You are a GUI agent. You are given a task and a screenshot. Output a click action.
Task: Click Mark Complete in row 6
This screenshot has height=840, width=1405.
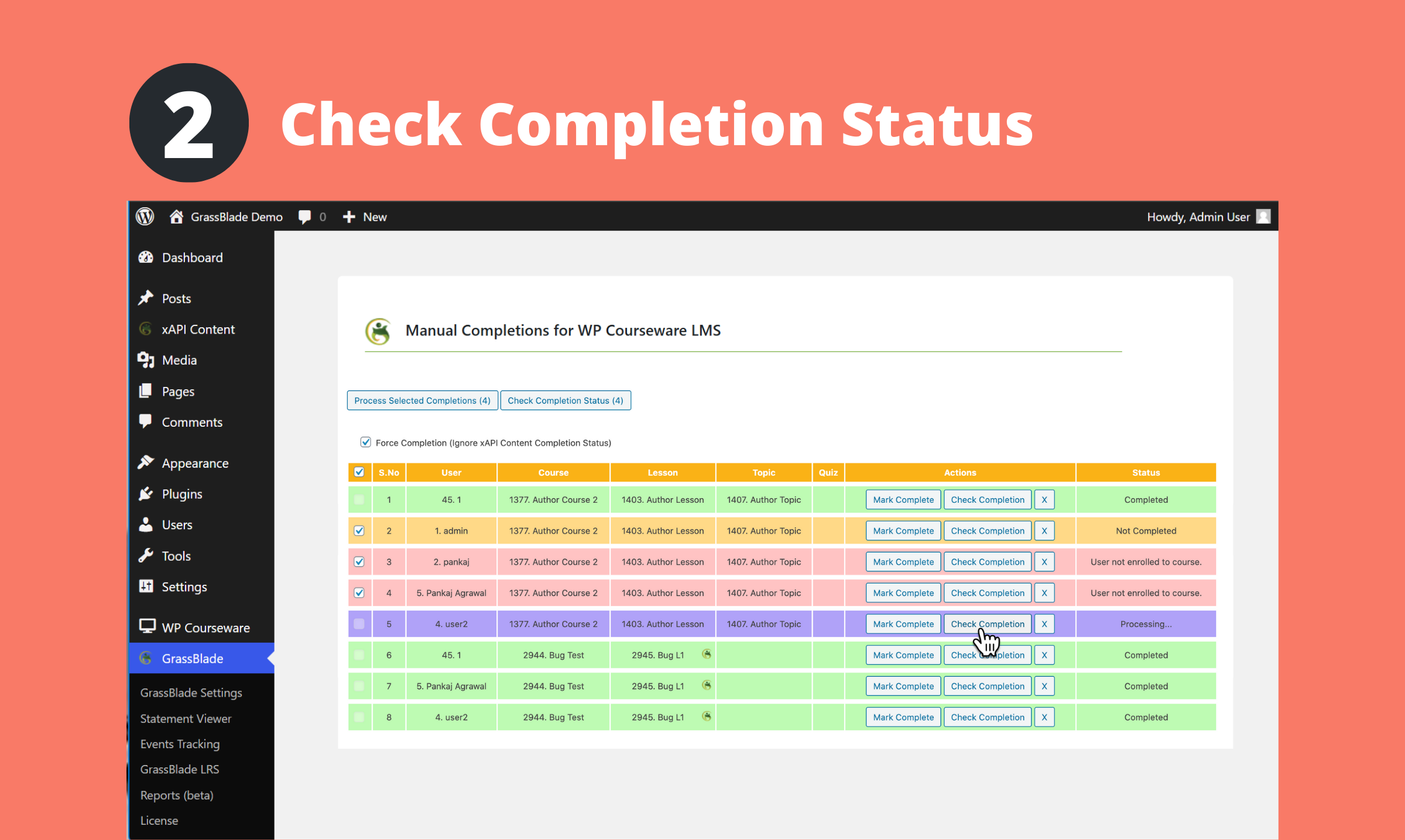[903, 655]
